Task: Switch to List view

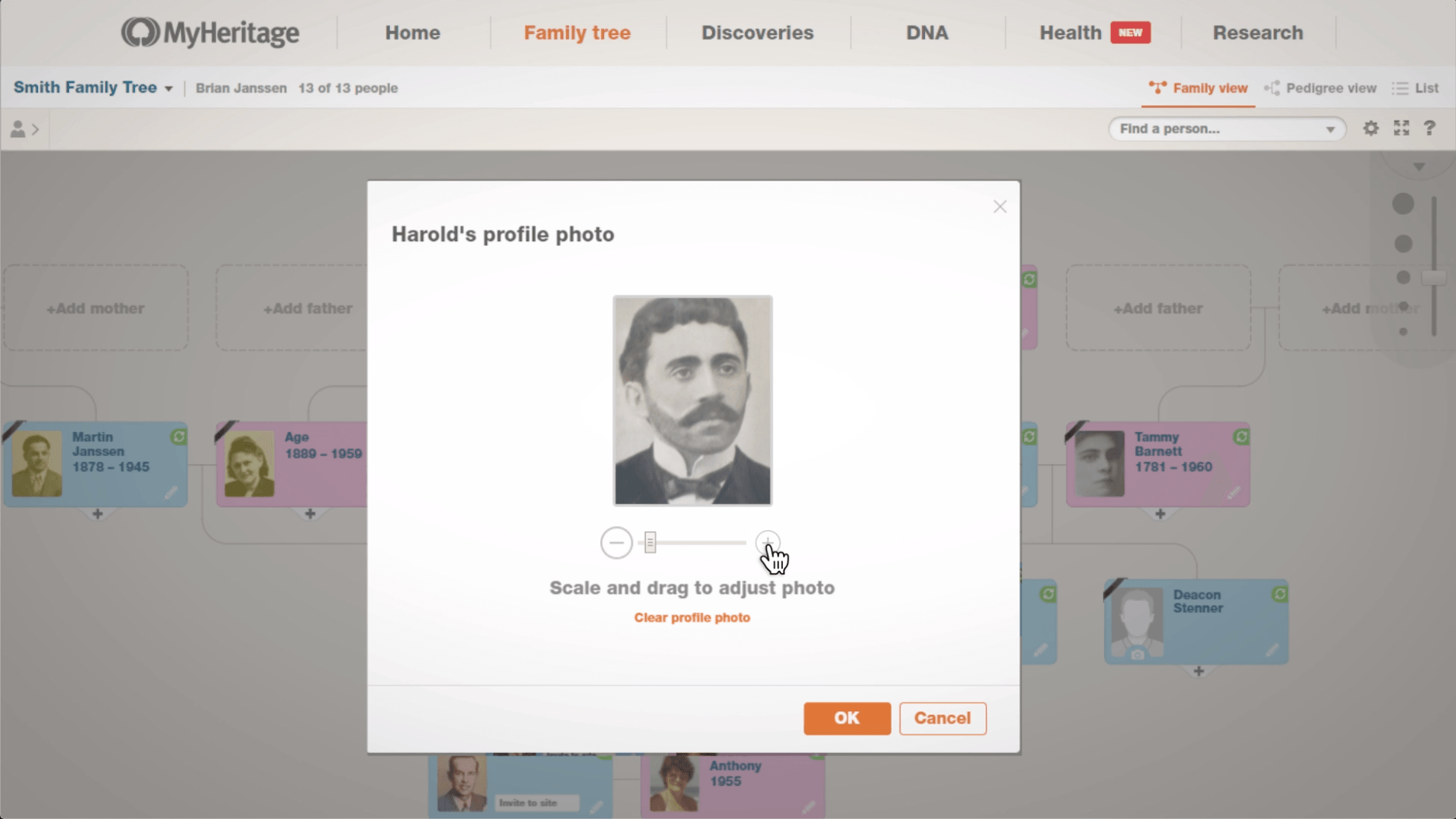Action: click(x=1416, y=88)
